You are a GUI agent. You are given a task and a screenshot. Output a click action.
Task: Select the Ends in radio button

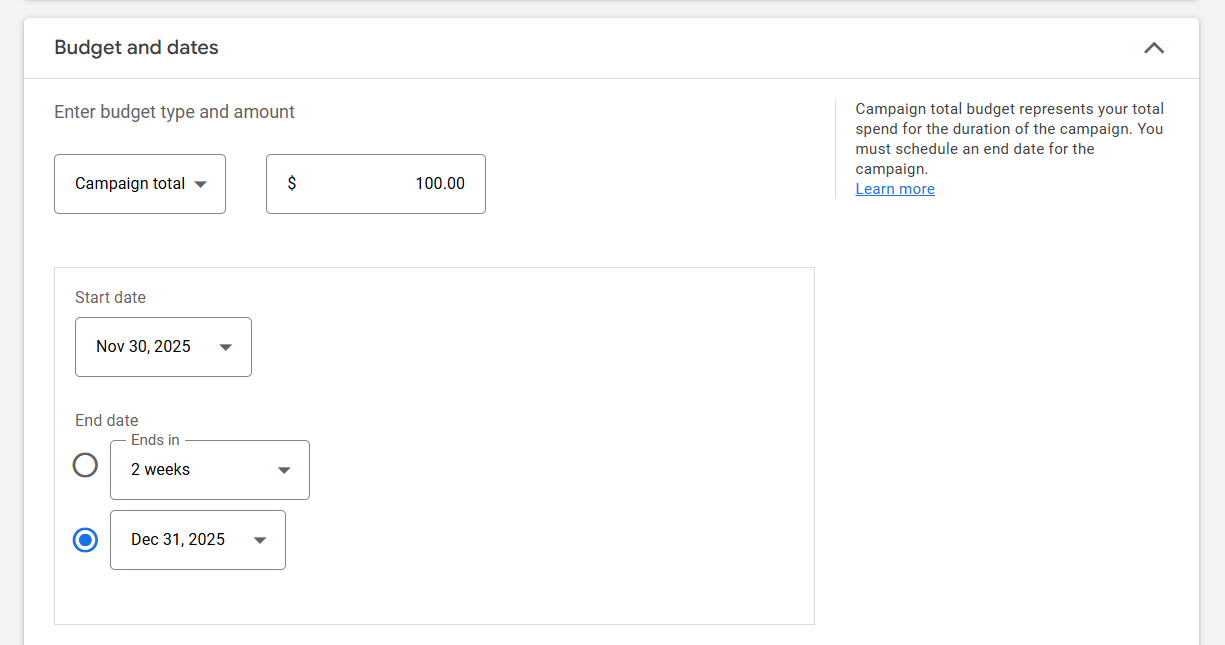tap(86, 465)
